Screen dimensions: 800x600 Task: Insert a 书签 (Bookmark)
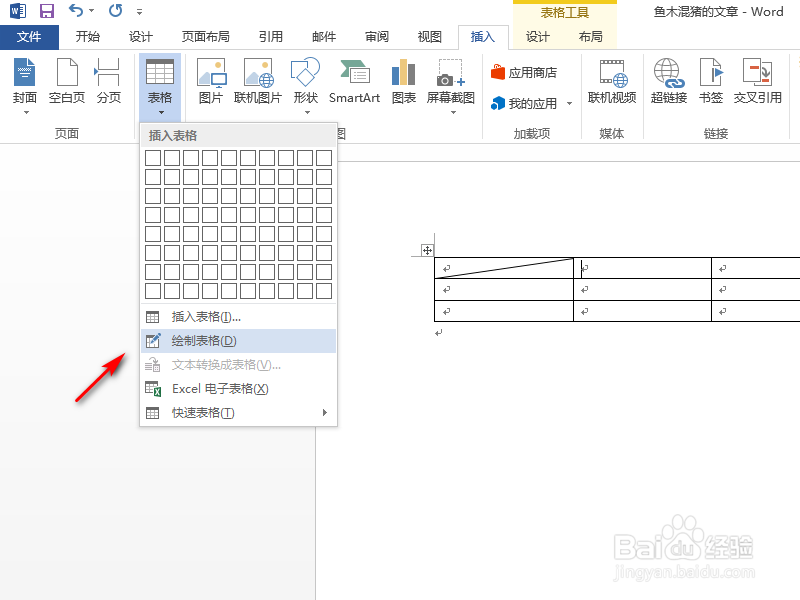(711, 81)
